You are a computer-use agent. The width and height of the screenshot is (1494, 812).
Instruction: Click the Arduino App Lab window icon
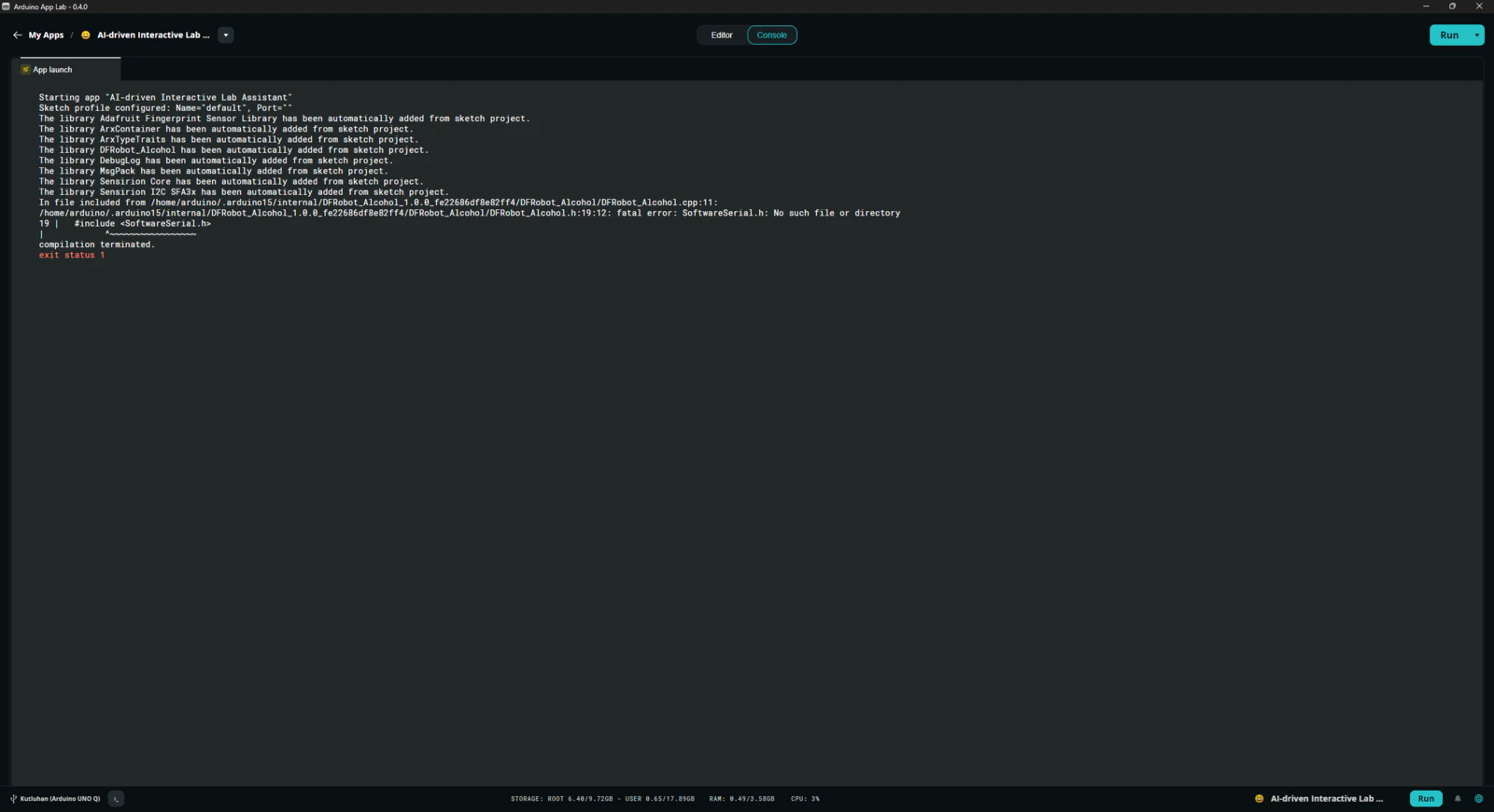6,7
